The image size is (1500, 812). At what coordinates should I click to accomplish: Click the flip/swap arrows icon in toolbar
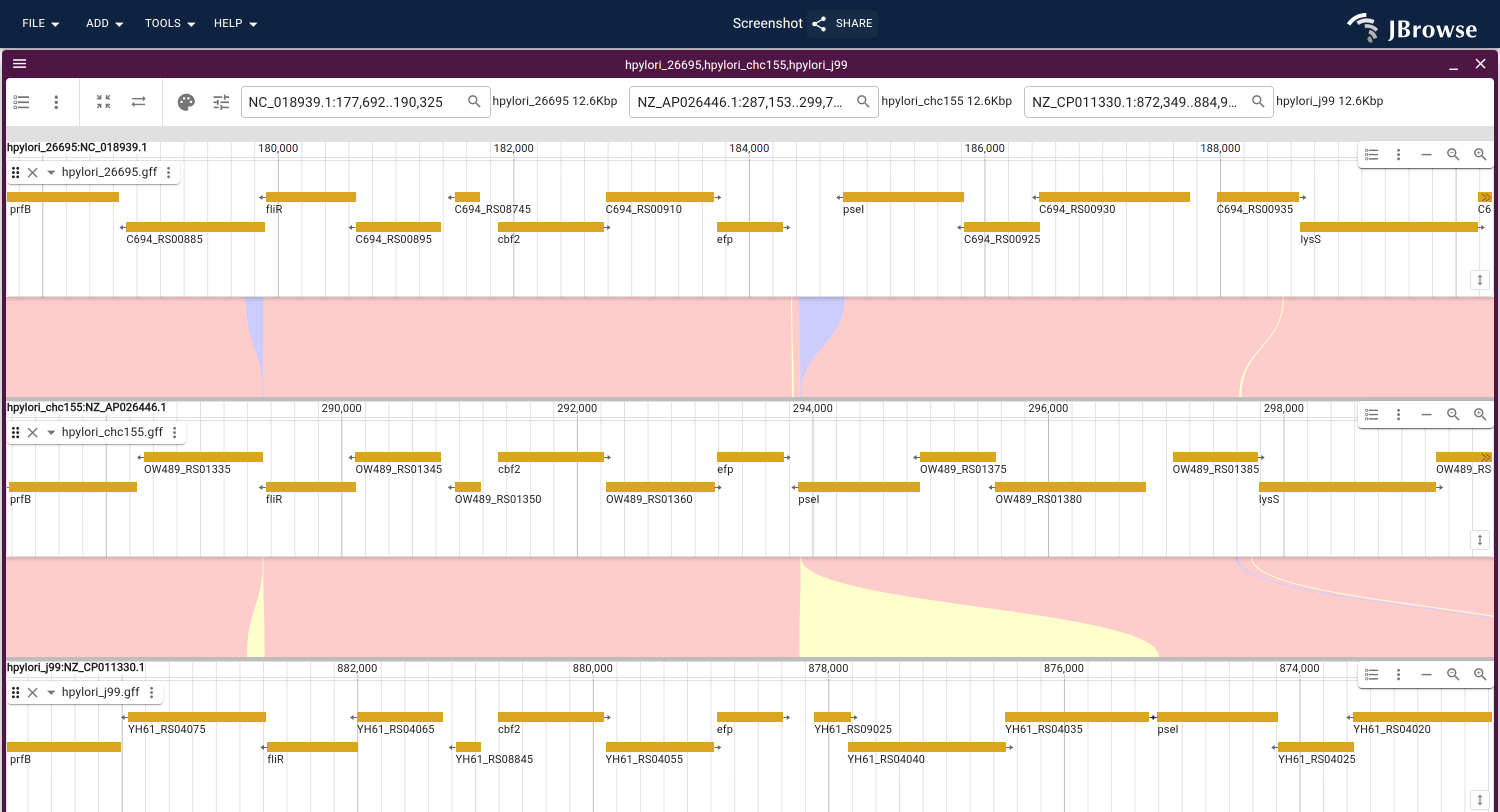(138, 102)
